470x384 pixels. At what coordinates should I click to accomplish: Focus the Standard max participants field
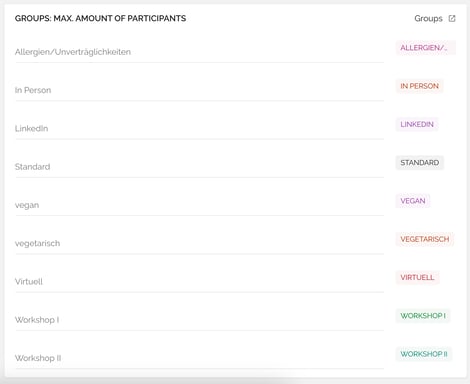(x=199, y=167)
